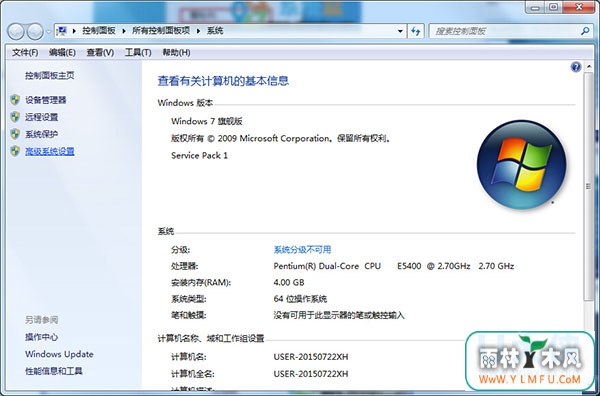Select the 所有控制面板项 breadcrumb
The height and width of the screenshot is (396, 600).
pos(161,31)
